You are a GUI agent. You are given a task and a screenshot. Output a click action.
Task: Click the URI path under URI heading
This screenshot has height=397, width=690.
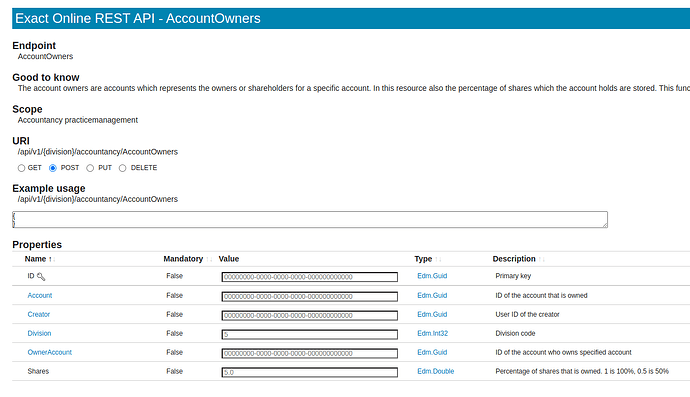(x=98, y=151)
